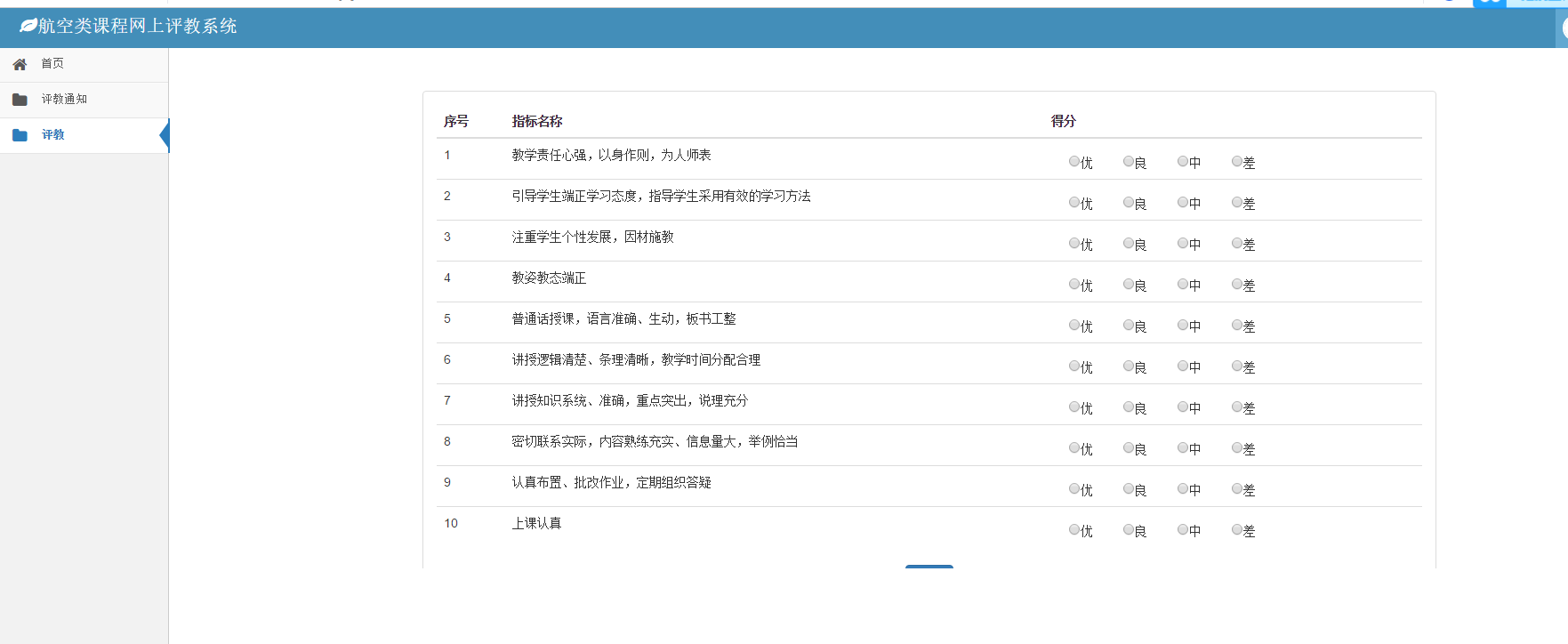Select 优 for item 9 认真布置、批改作业

click(1074, 489)
